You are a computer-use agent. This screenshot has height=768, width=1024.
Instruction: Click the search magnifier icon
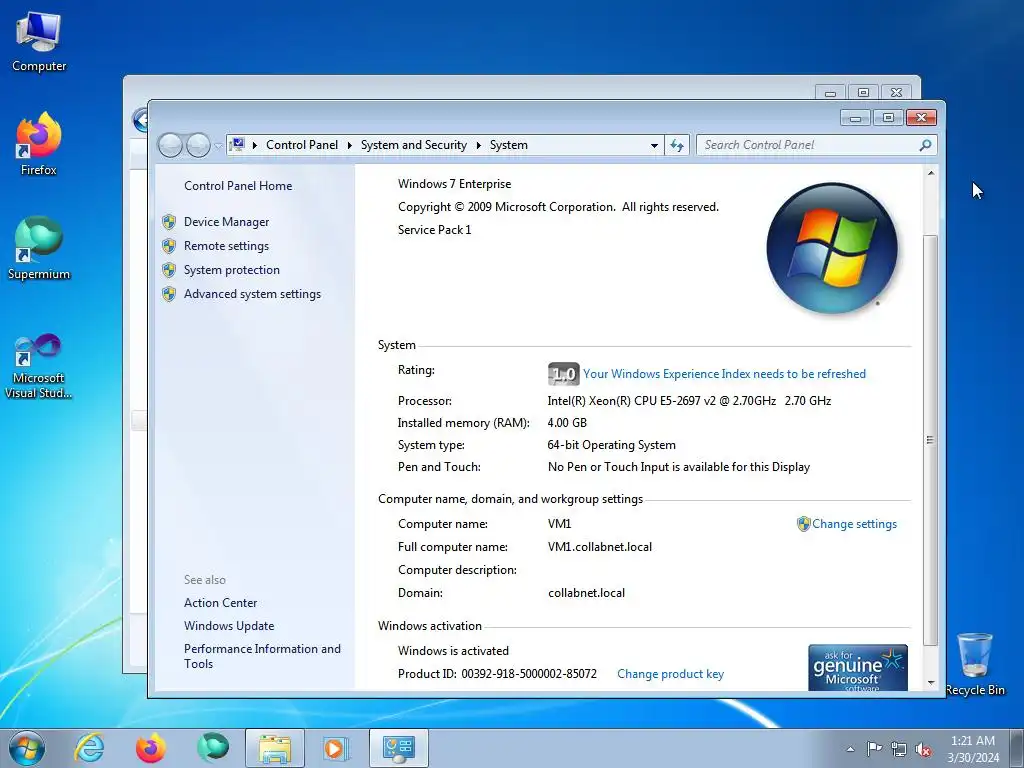(x=925, y=145)
